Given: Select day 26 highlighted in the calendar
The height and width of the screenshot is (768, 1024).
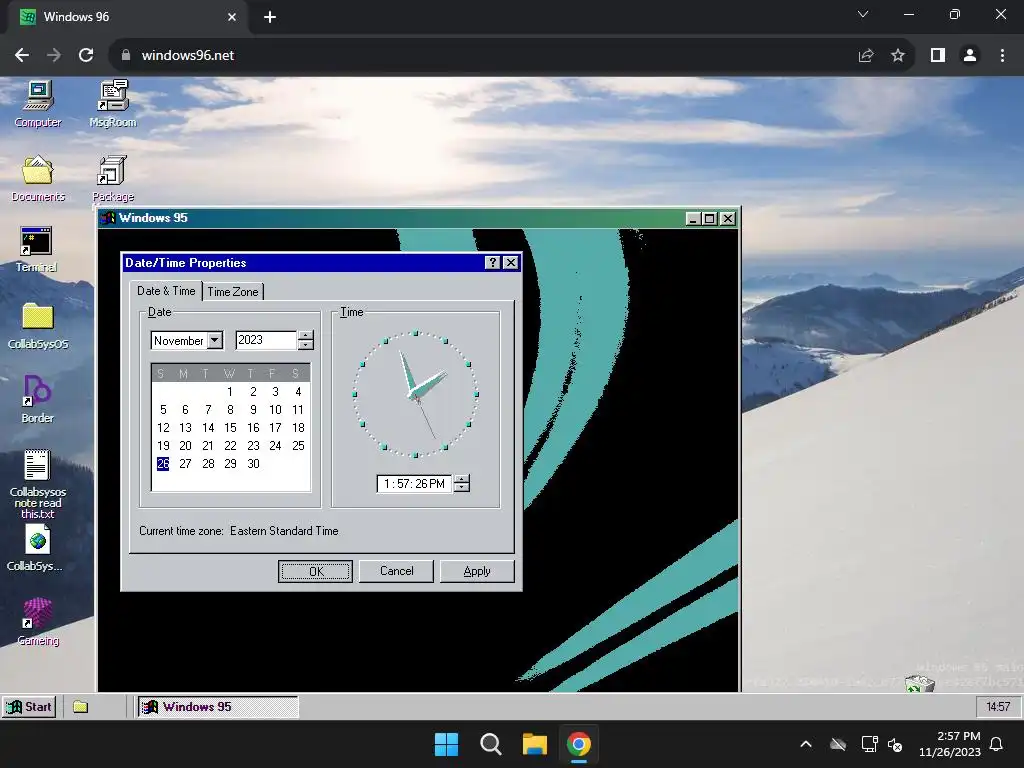Looking at the screenshot, I should coord(163,464).
